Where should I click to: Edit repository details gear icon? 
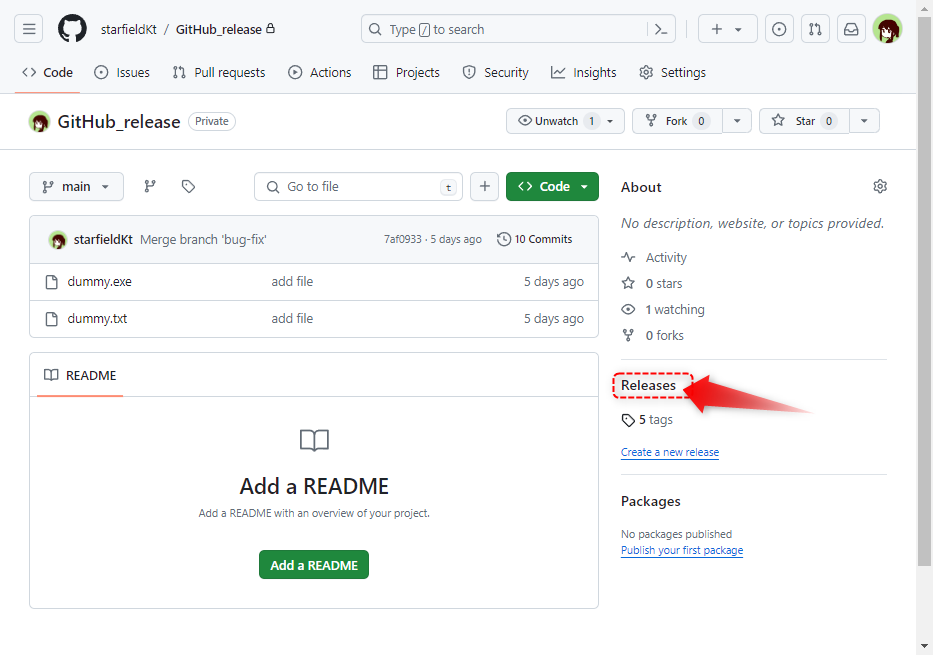tap(880, 187)
